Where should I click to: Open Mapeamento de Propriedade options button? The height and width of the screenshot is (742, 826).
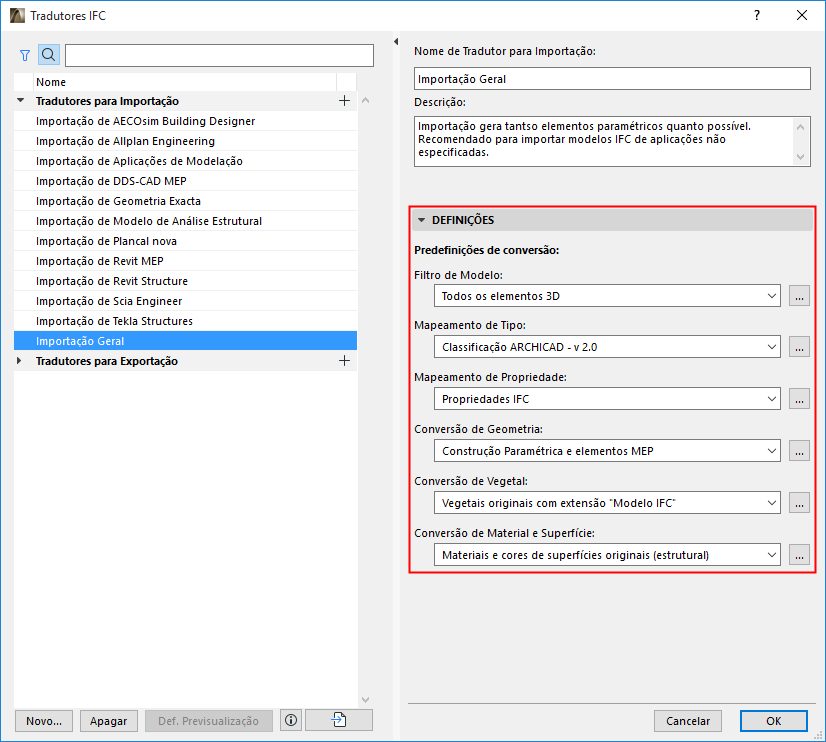click(x=799, y=399)
